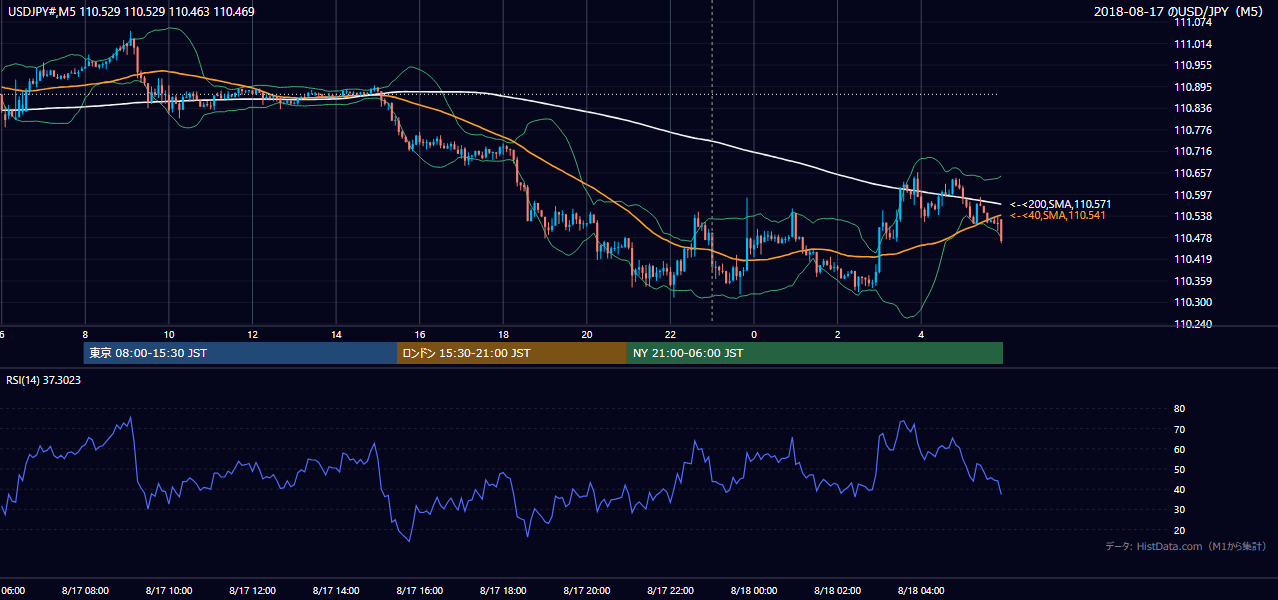This screenshot has height=600, width=1278.
Task: Click the 110.240 price axis label
Action: [x=1193, y=324]
